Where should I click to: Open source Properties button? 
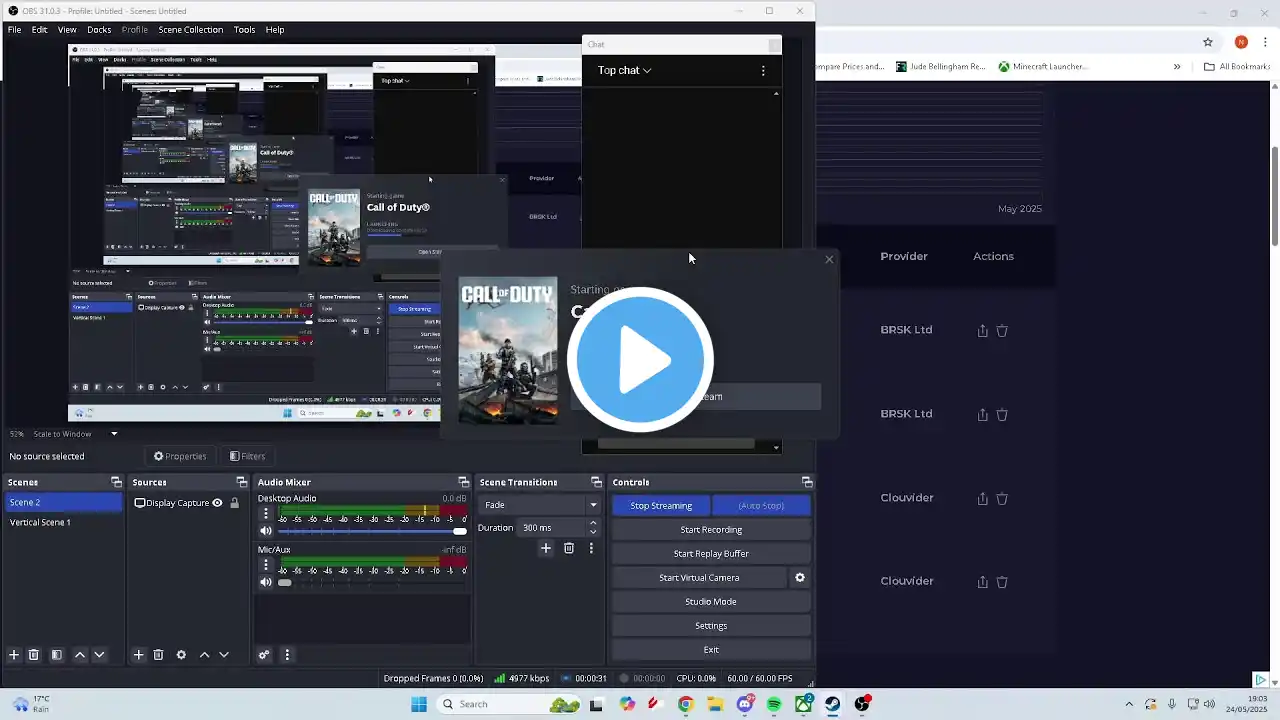pyautogui.click(x=180, y=456)
